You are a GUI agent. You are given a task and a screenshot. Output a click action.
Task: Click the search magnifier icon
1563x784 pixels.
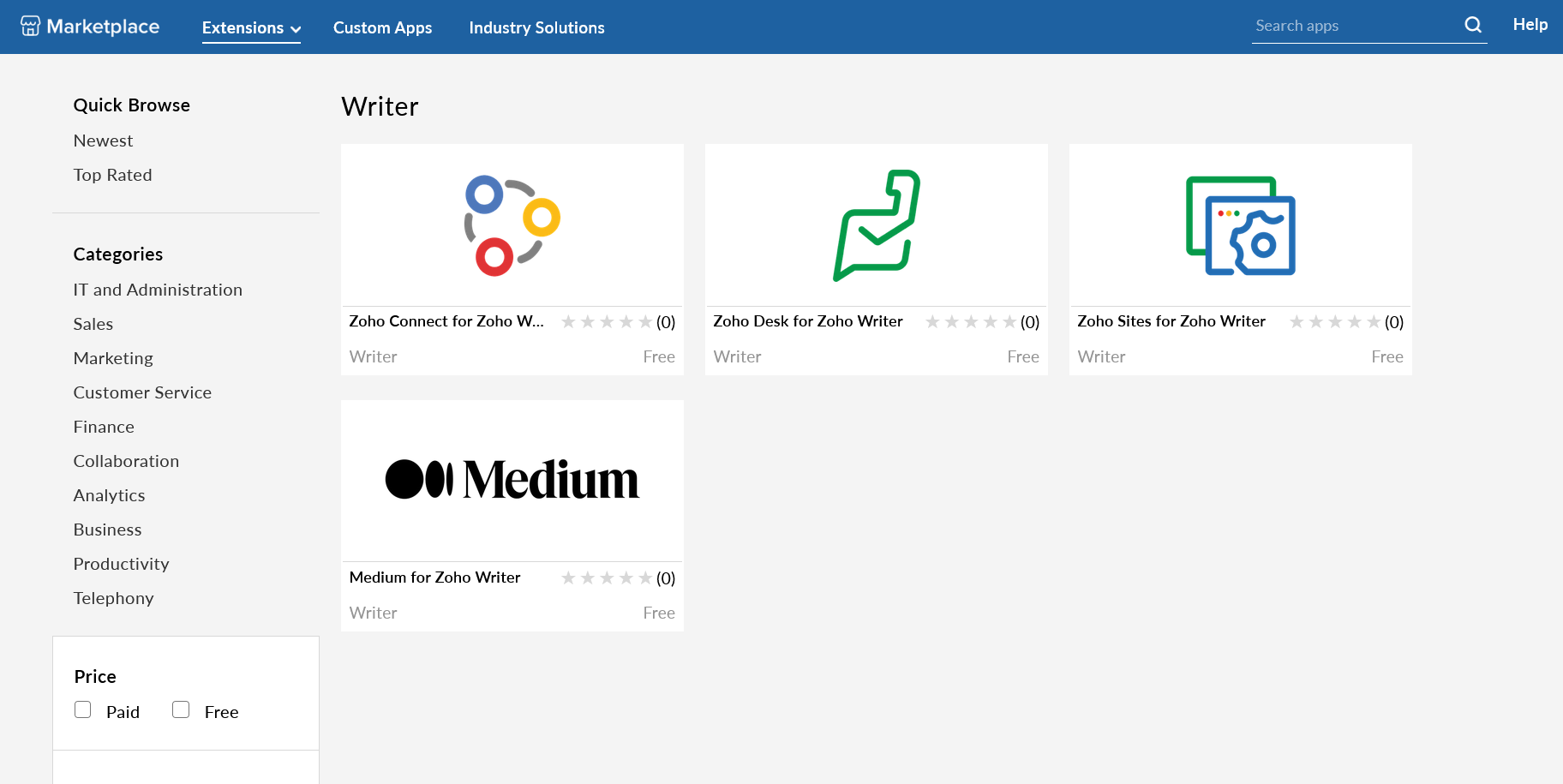coord(1473,25)
